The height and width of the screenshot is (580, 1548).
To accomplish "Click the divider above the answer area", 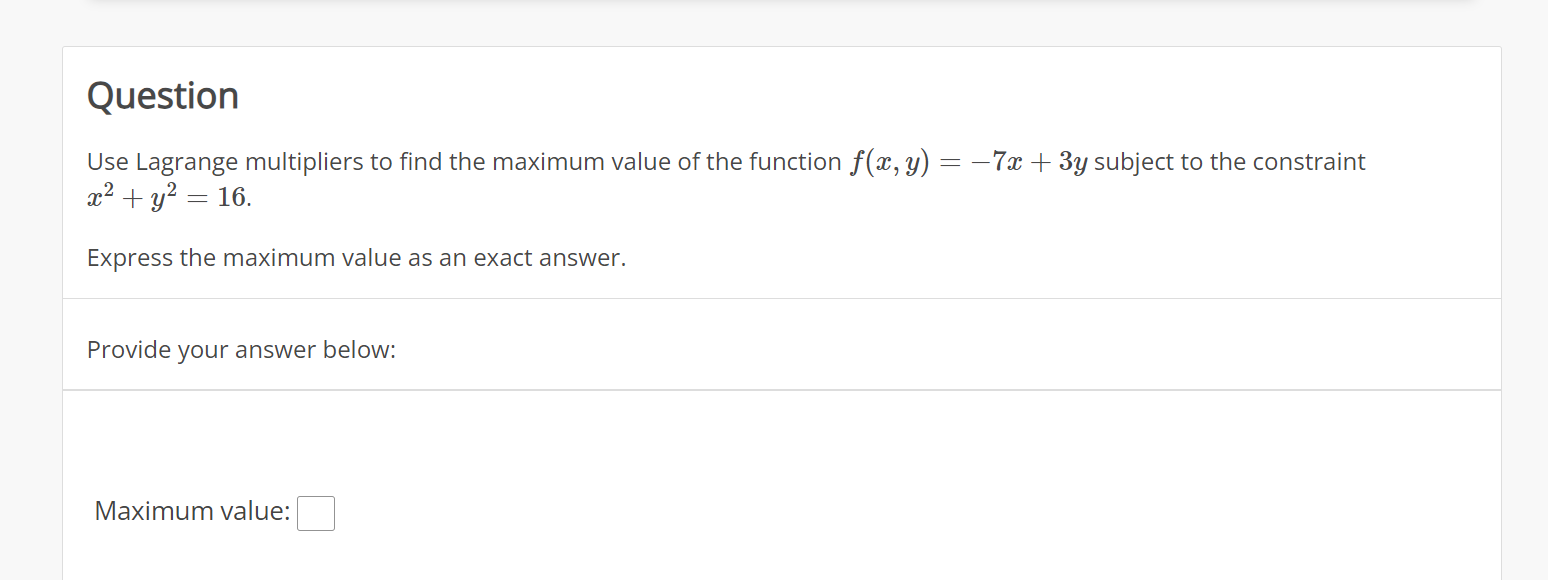I will coord(780,390).
